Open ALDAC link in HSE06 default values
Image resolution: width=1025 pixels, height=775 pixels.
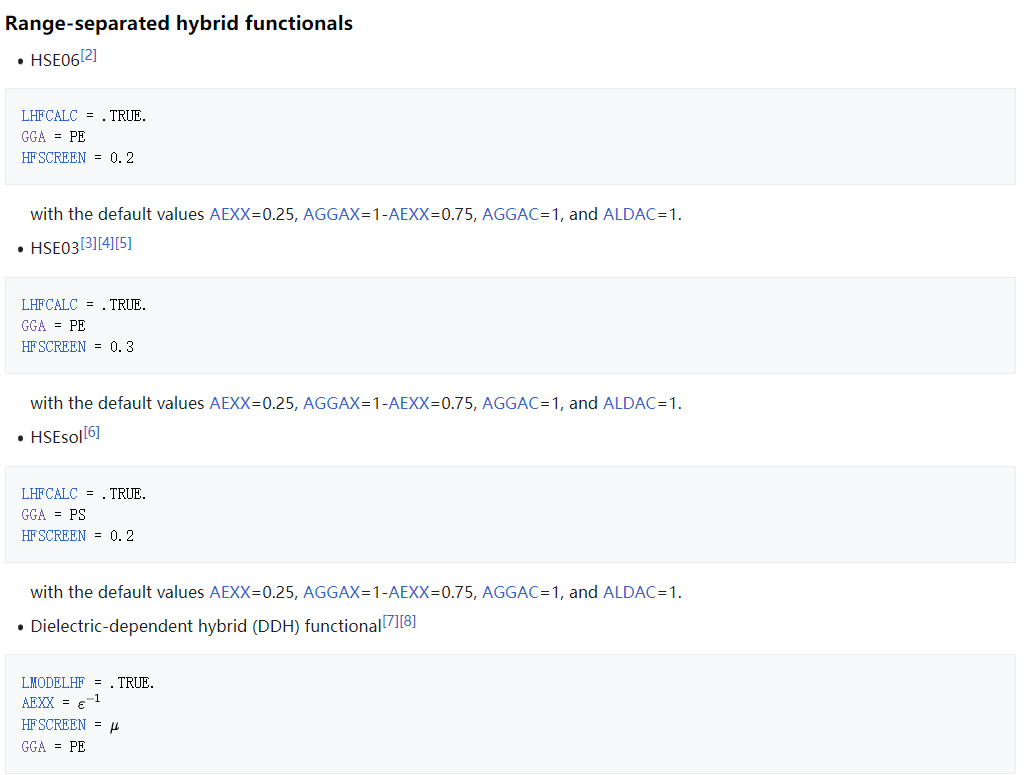coord(629,214)
